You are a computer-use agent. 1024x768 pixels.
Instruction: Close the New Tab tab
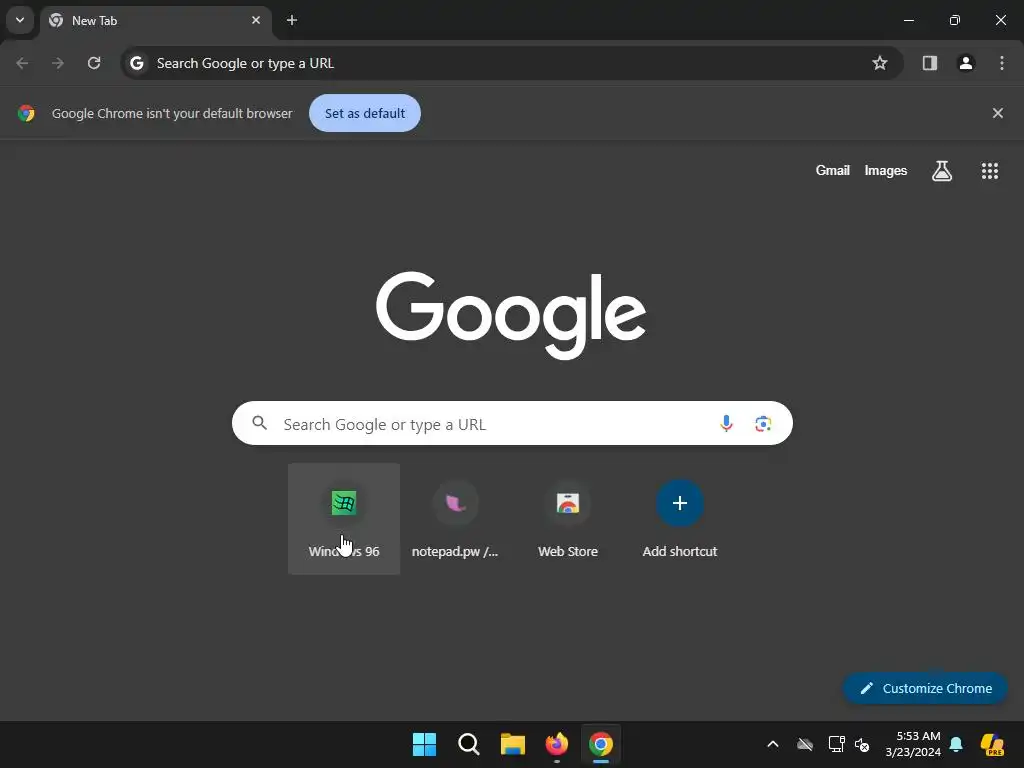click(256, 20)
